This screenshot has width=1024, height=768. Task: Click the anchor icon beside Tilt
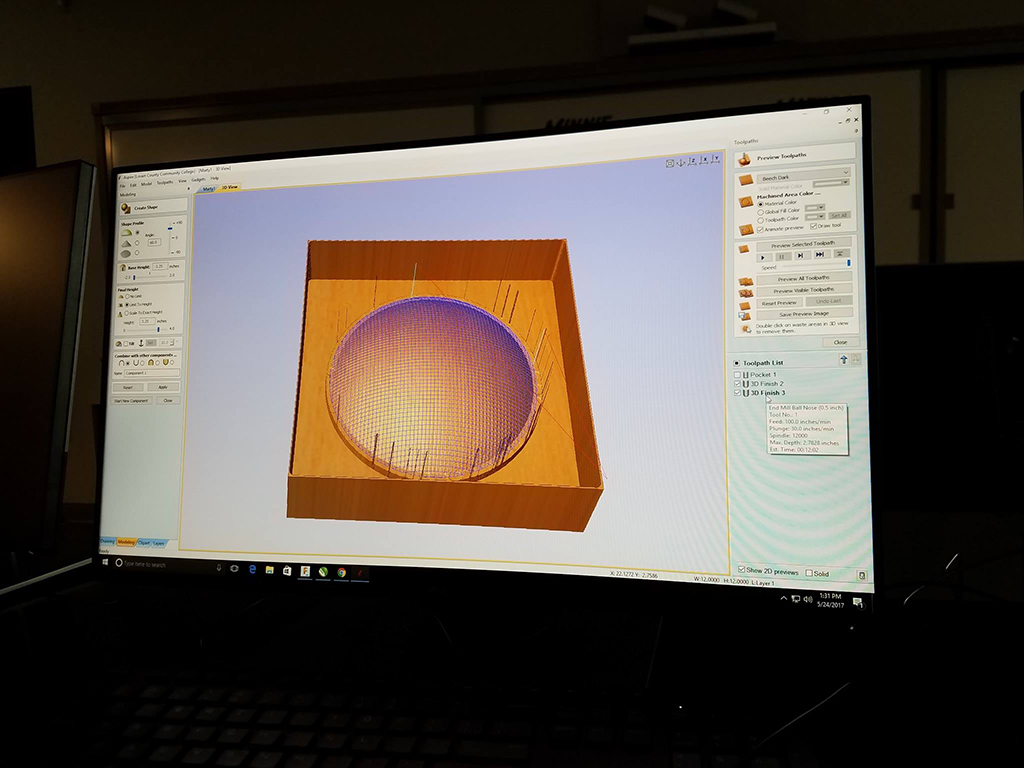coord(140,343)
